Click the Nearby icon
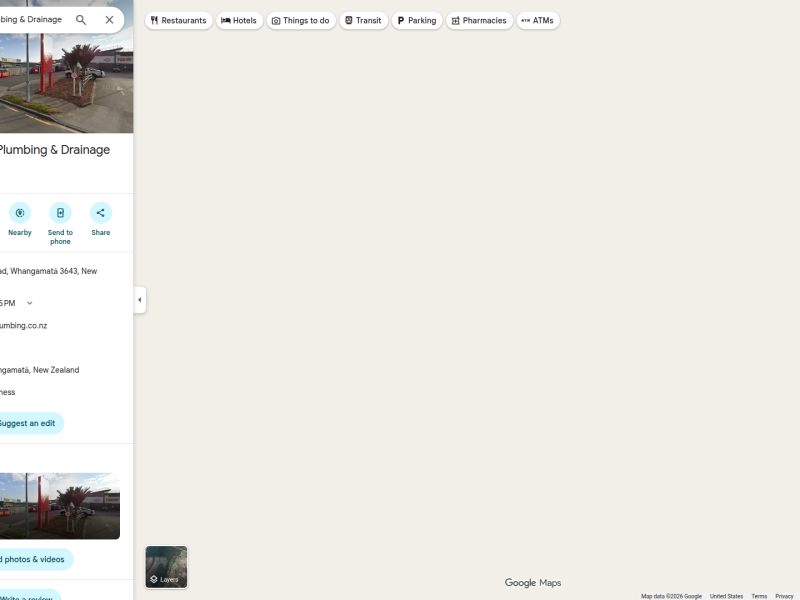This screenshot has width=800, height=600. tap(20, 213)
